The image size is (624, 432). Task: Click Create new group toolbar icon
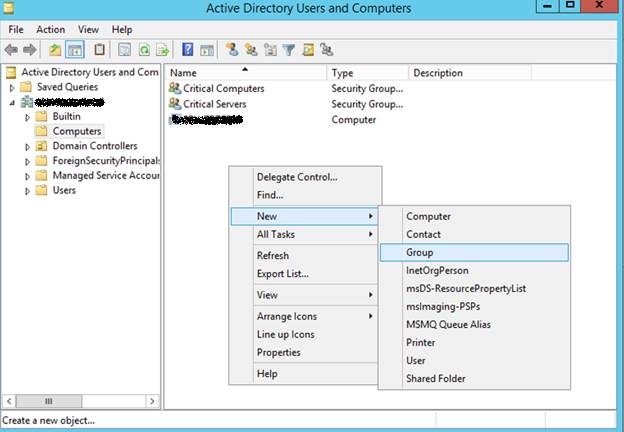[x=251, y=50]
